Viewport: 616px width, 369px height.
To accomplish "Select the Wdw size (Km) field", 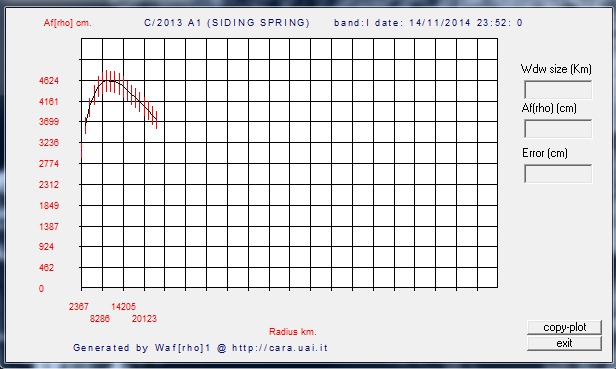I will point(558,90).
